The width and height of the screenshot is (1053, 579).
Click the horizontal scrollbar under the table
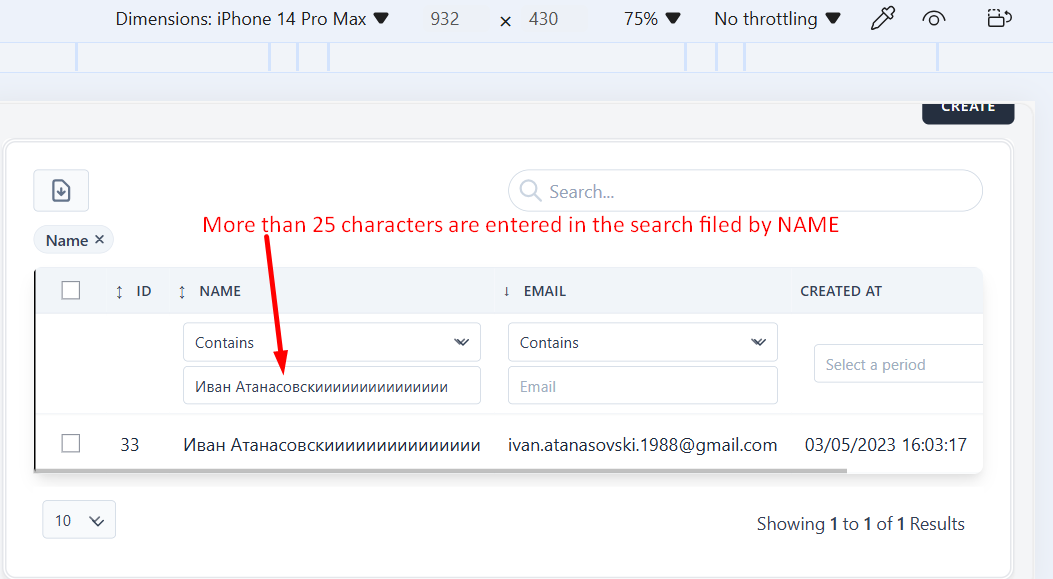coord(440,470)
